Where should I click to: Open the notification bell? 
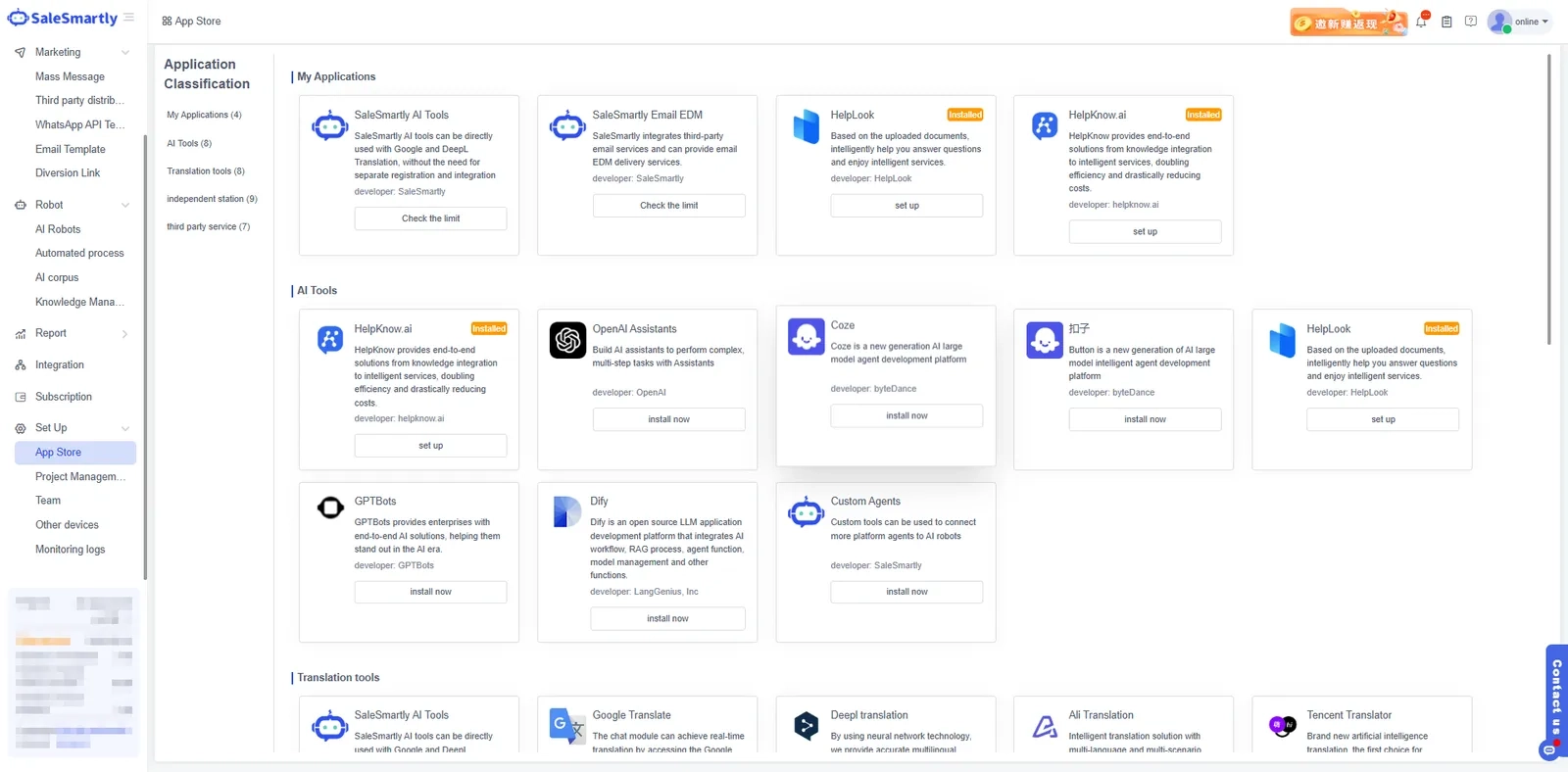coord(1421,21)
